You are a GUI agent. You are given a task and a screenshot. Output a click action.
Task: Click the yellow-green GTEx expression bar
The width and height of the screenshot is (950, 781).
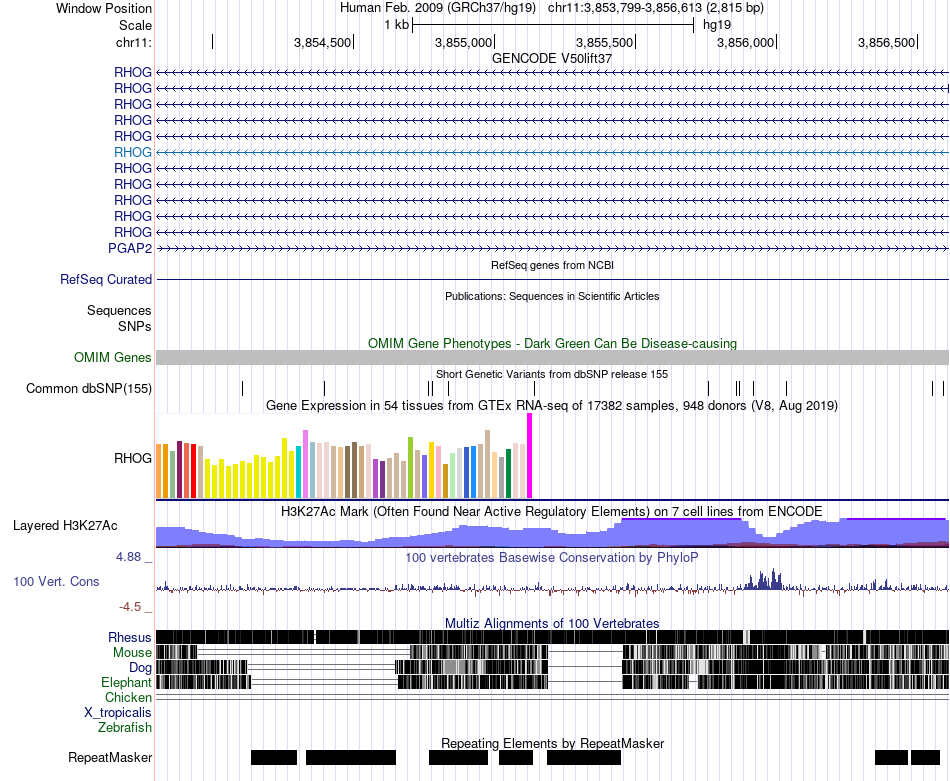click(410, 467)
